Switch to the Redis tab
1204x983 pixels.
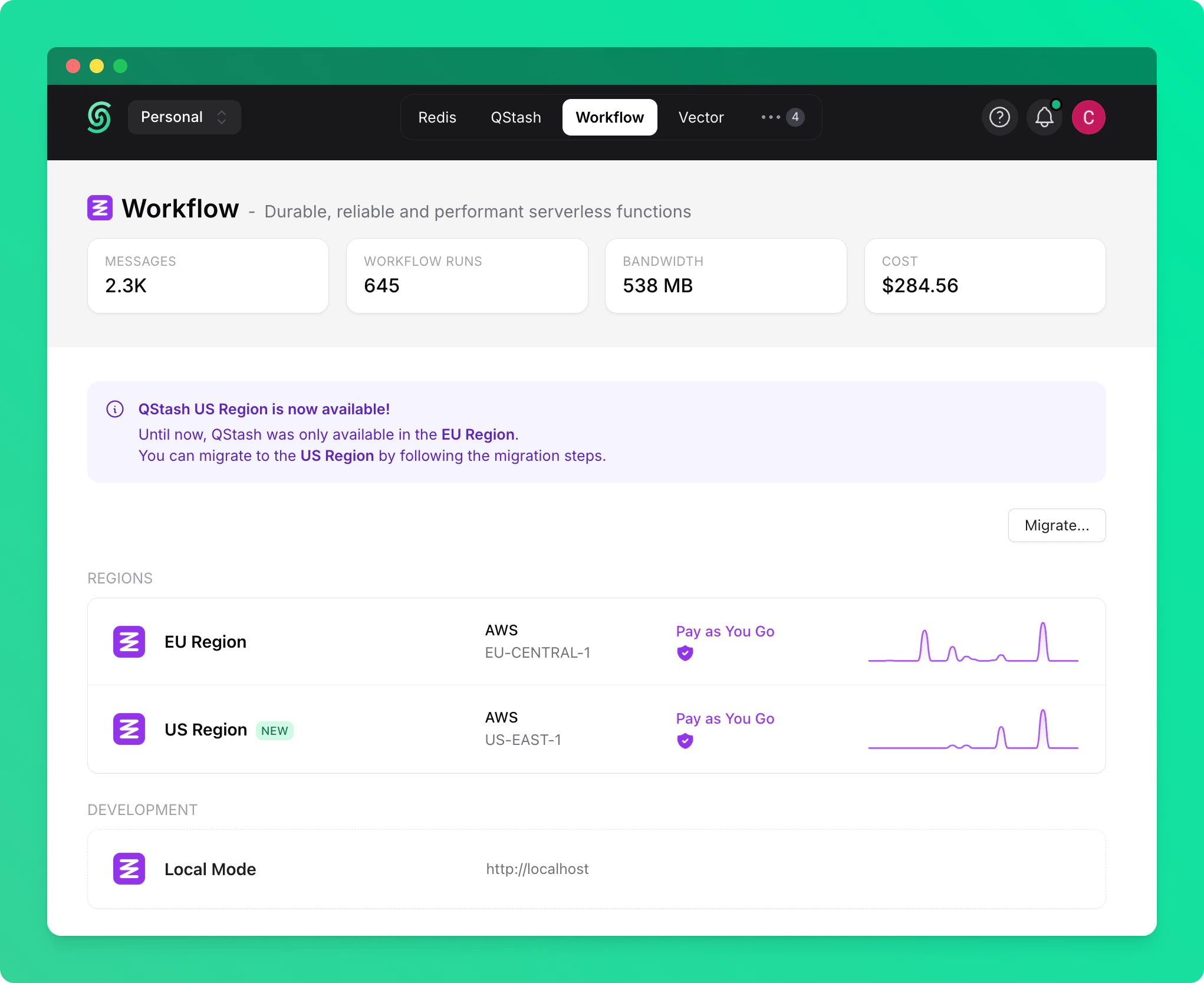(x=437, y=117)
